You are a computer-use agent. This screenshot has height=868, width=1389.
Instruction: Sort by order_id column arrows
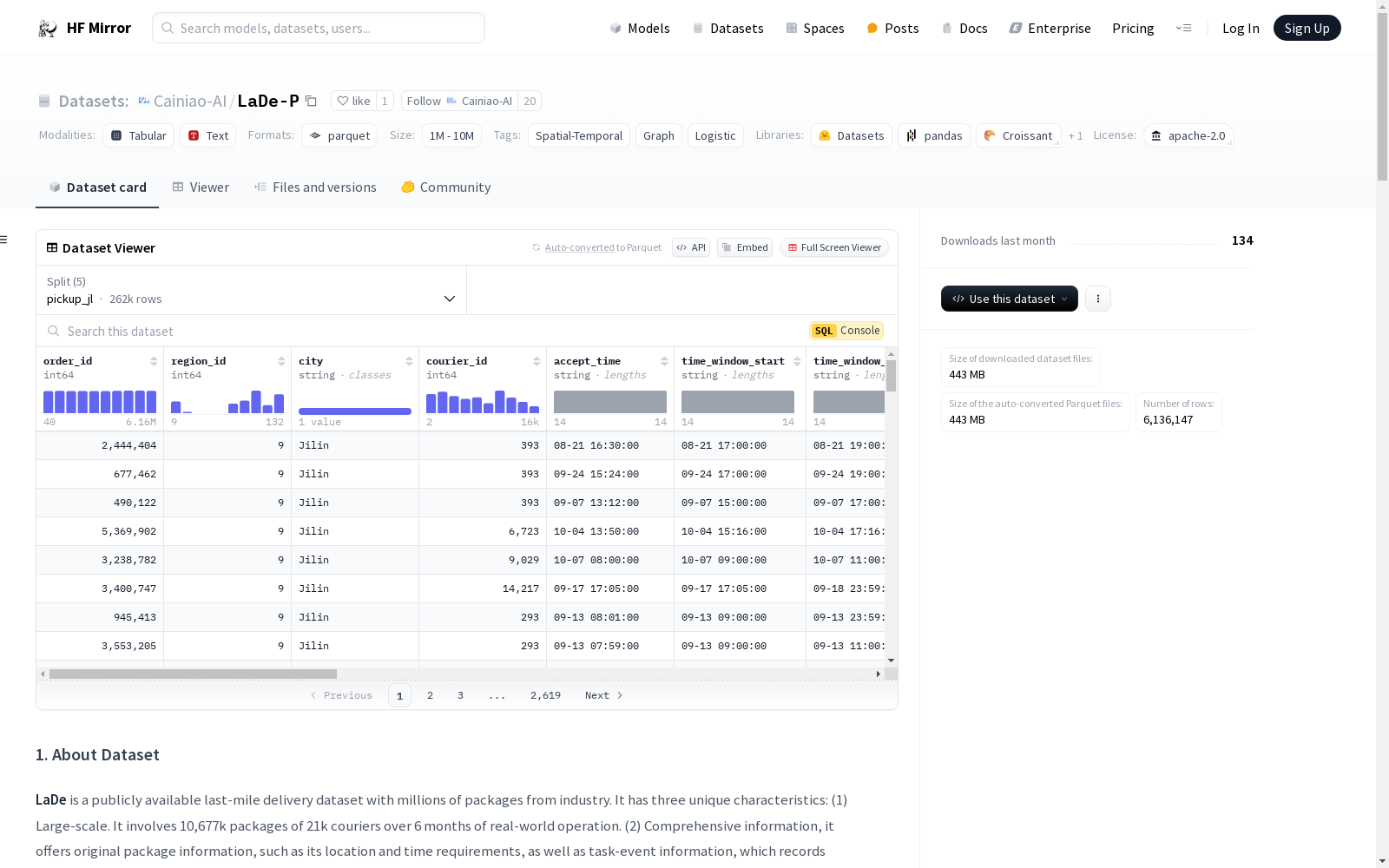[154, 361]
